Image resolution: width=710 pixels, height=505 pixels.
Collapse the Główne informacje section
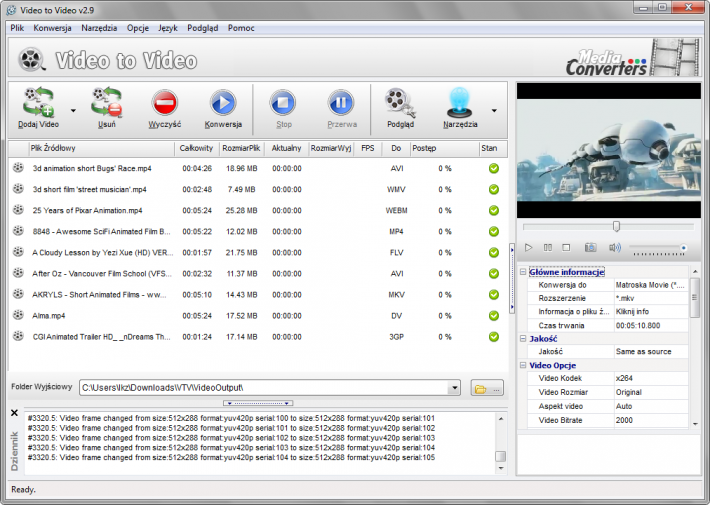click(x=523, y=272)
